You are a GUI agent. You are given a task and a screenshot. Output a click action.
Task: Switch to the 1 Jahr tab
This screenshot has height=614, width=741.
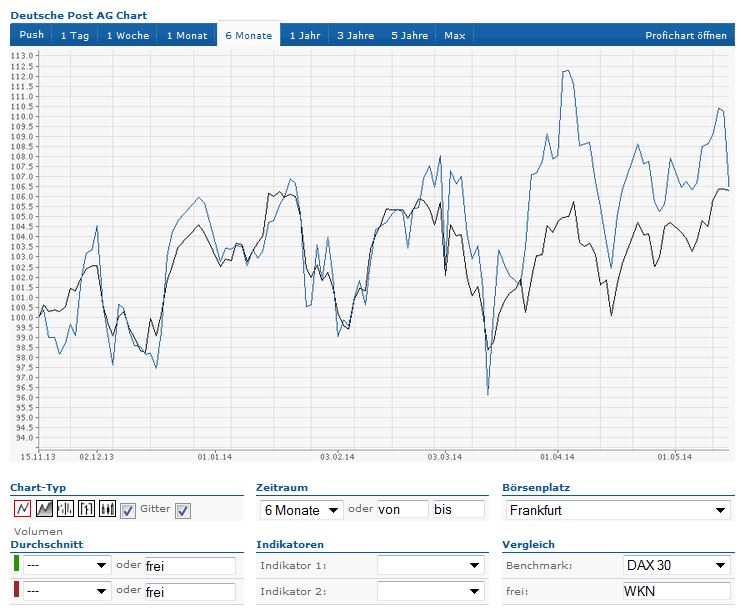[305, 35]
